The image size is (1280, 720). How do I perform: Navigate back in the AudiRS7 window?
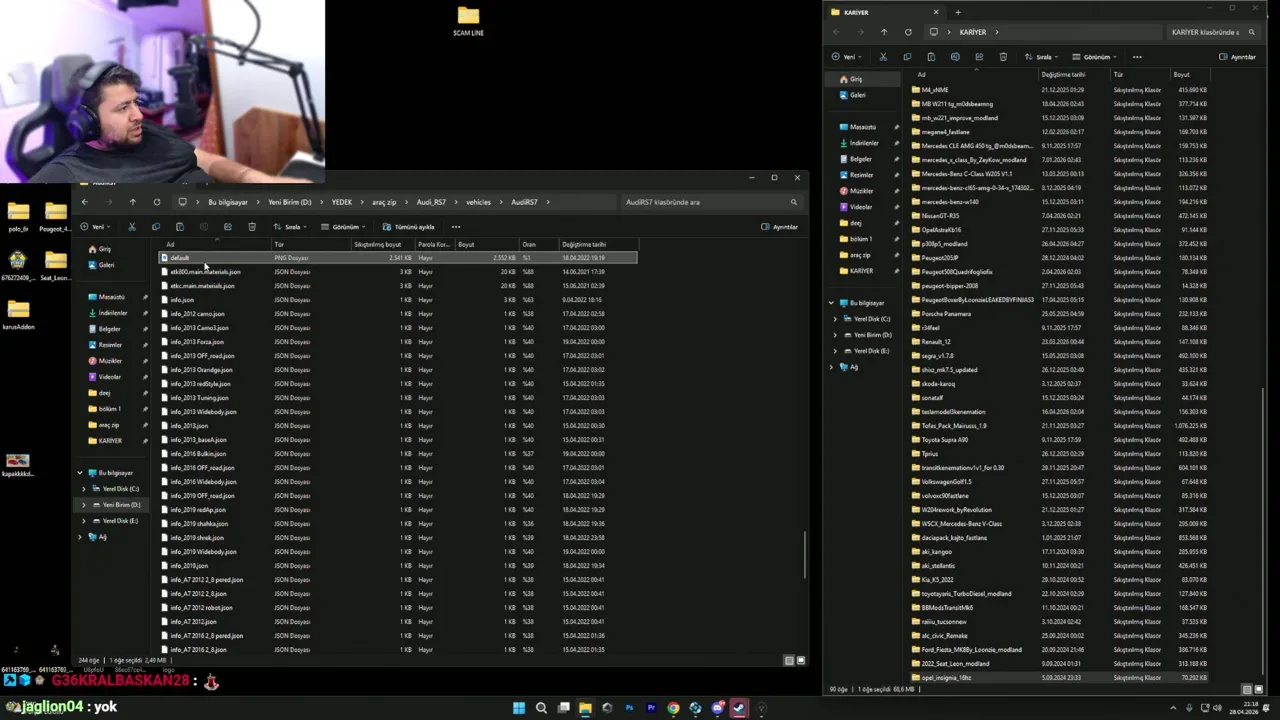pyautogui.click(x=84, y=202)
